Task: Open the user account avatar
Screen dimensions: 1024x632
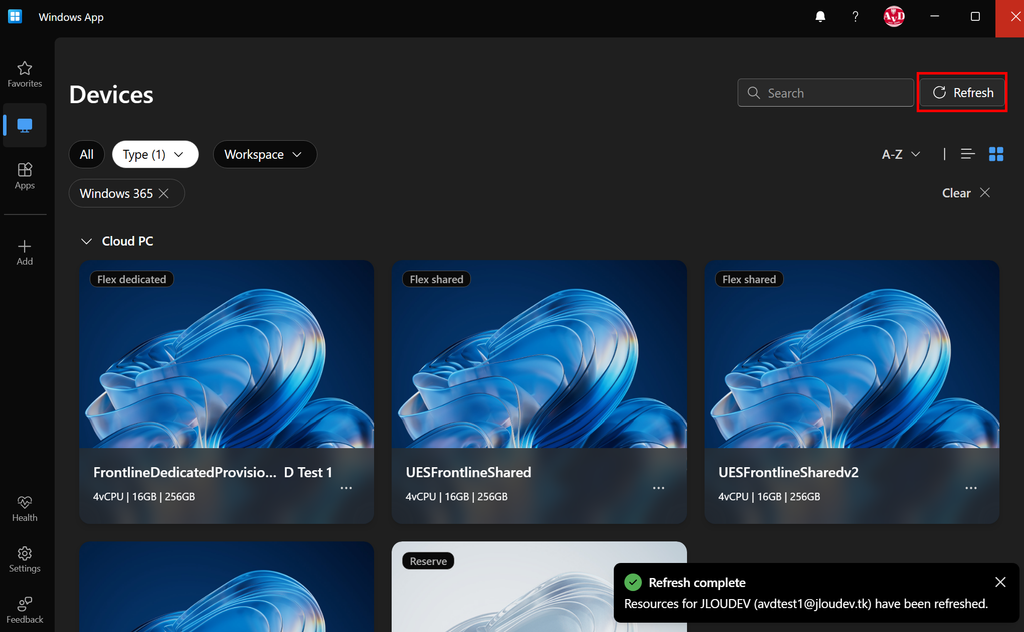Action: tap(894, 16)
